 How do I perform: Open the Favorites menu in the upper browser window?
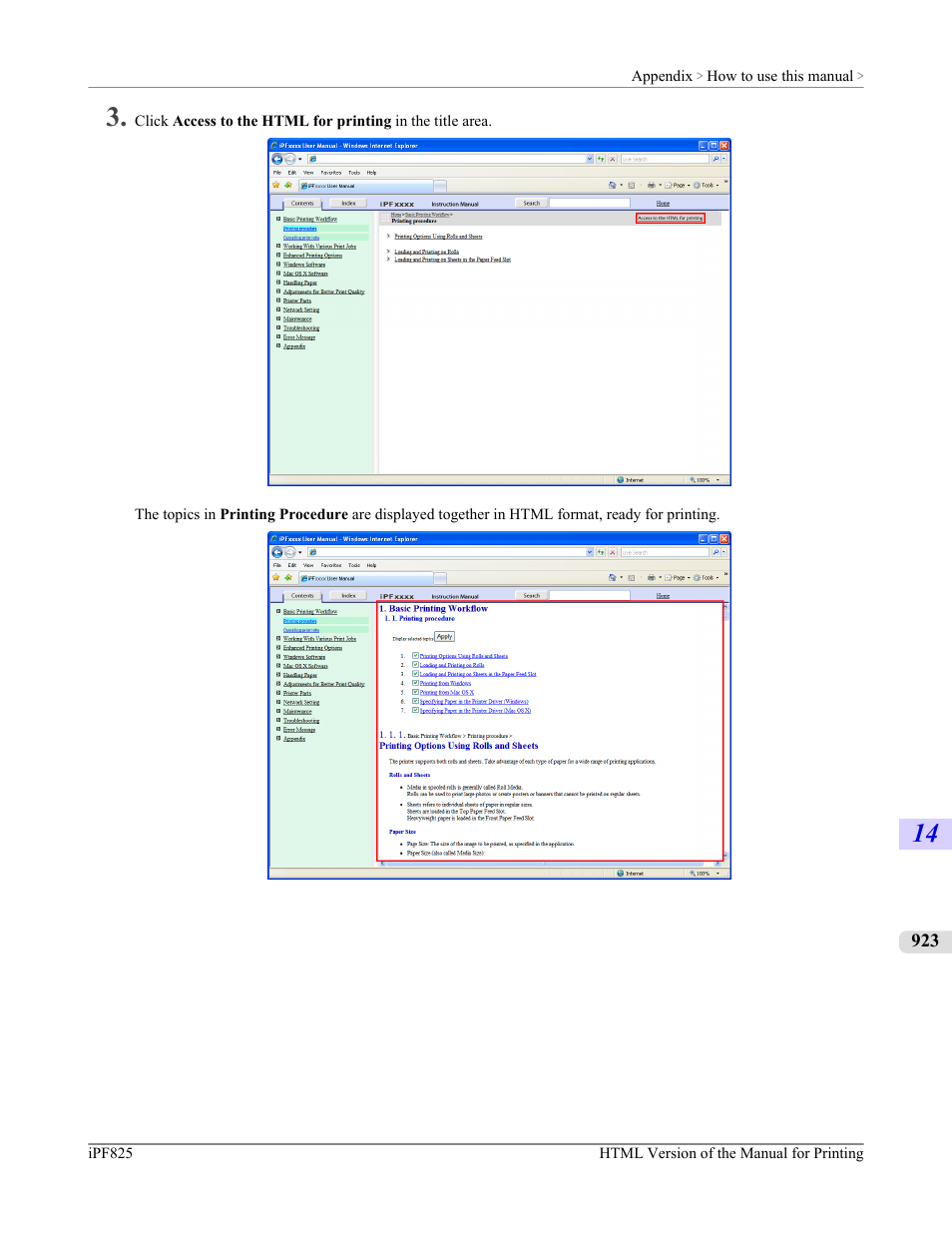[x=330, y=173]
